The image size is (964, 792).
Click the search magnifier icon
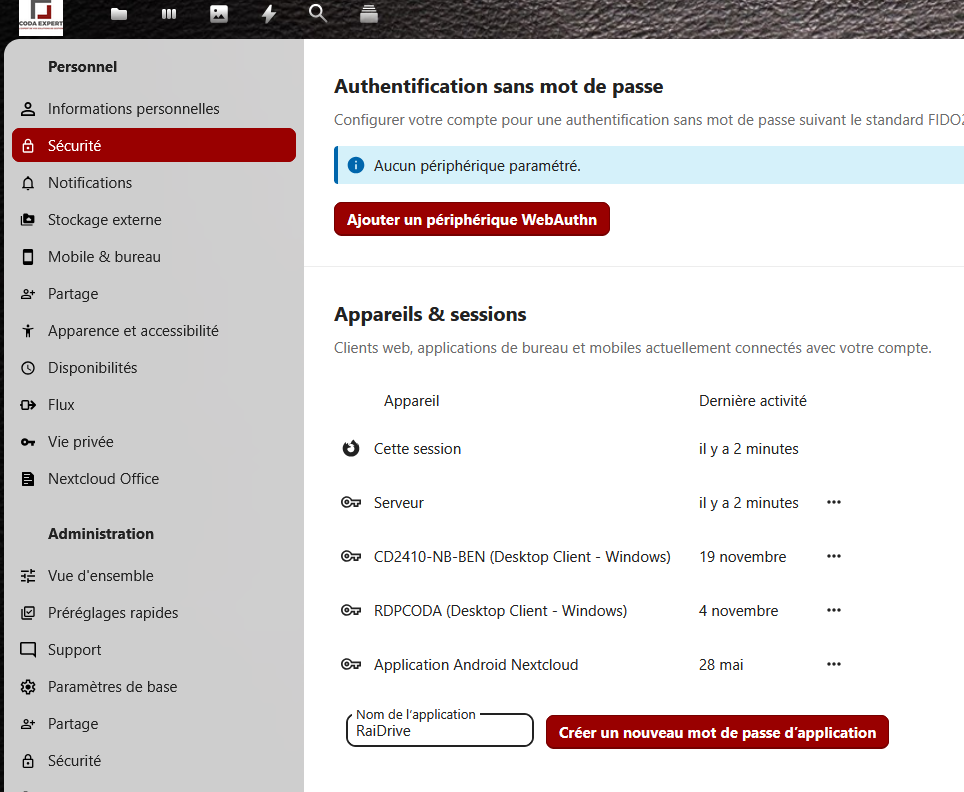[x=318, y=14]
